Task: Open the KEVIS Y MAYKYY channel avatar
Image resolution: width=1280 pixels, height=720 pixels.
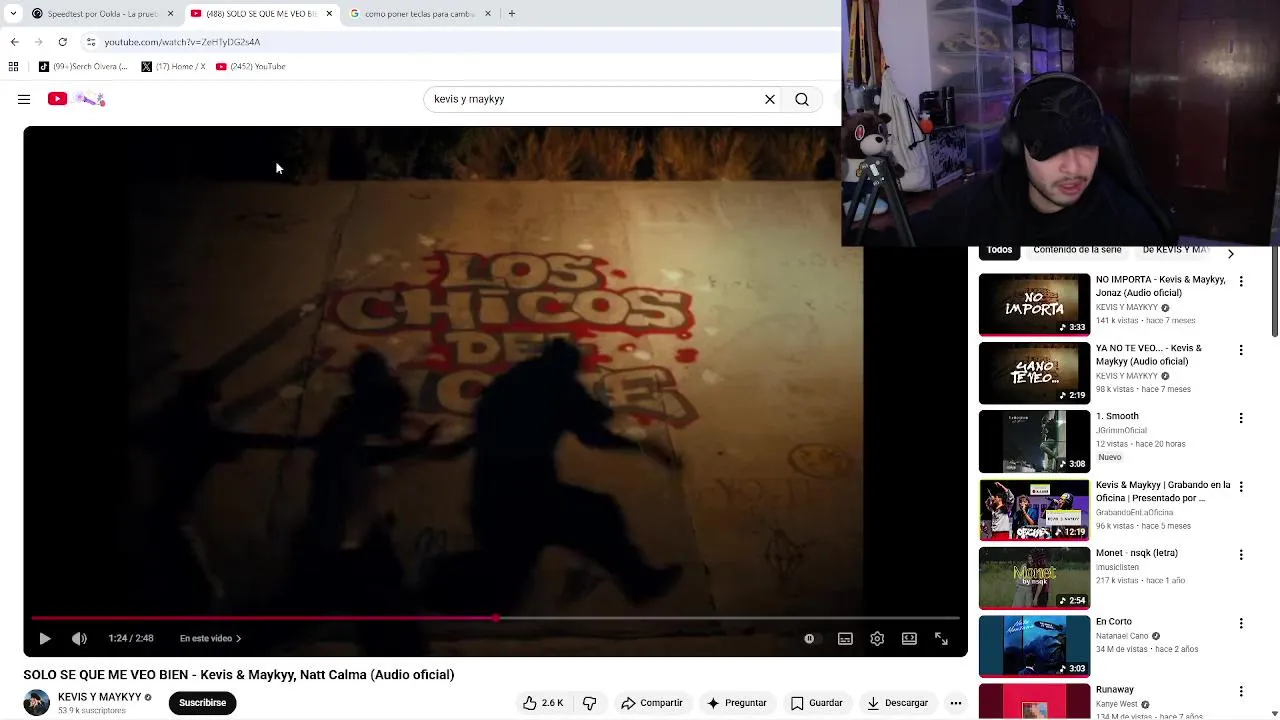Action: point(37,702)
